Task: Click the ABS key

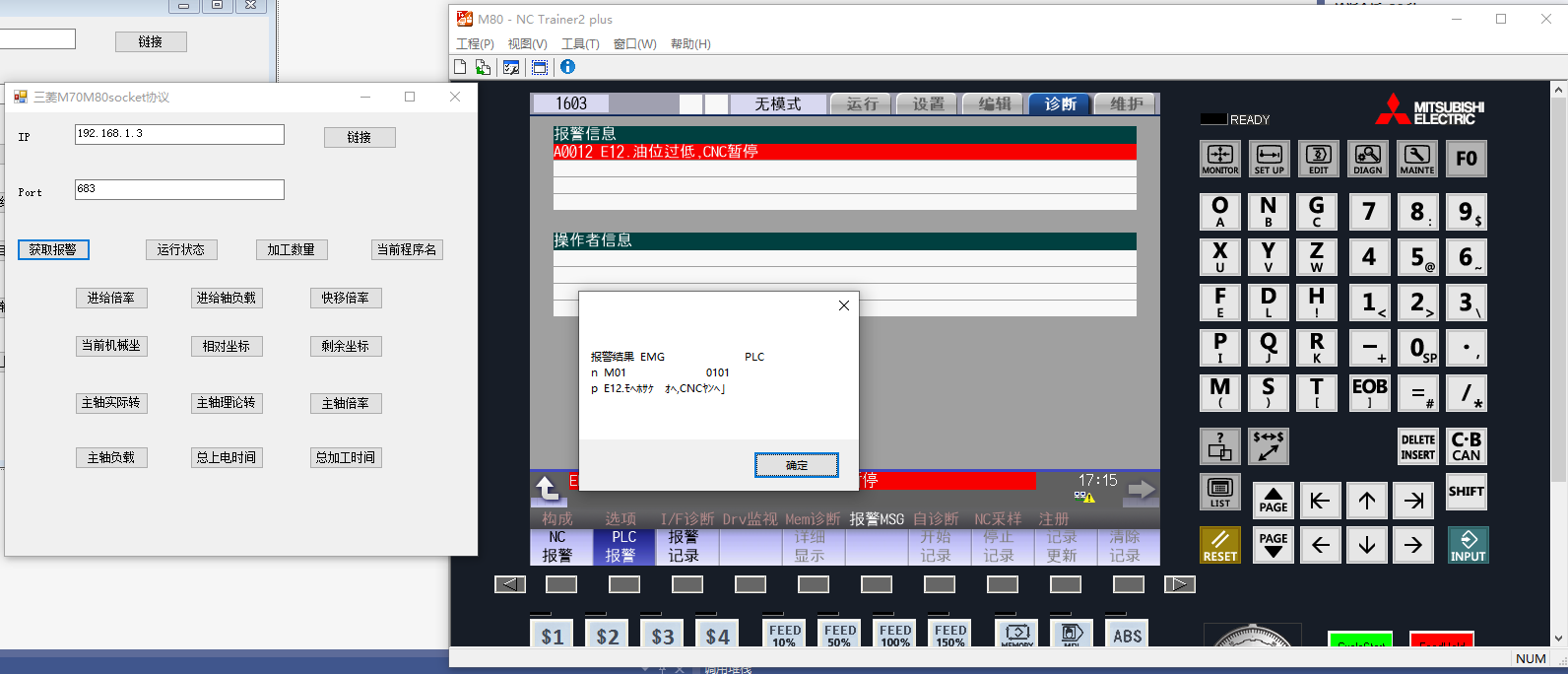Action: click(1127, 635)
